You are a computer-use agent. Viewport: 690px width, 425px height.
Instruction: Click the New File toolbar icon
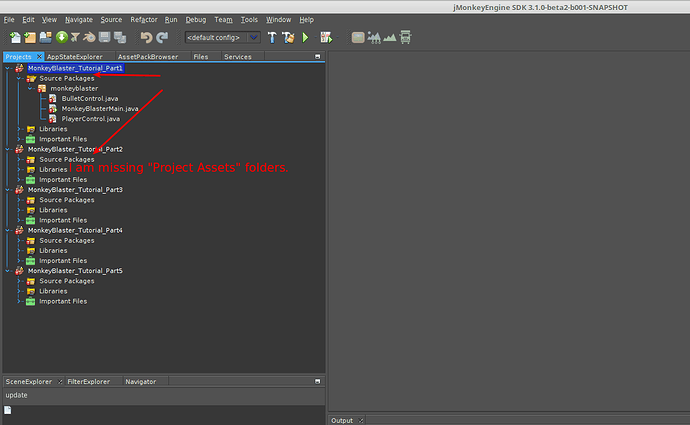(x=15, y=37)
